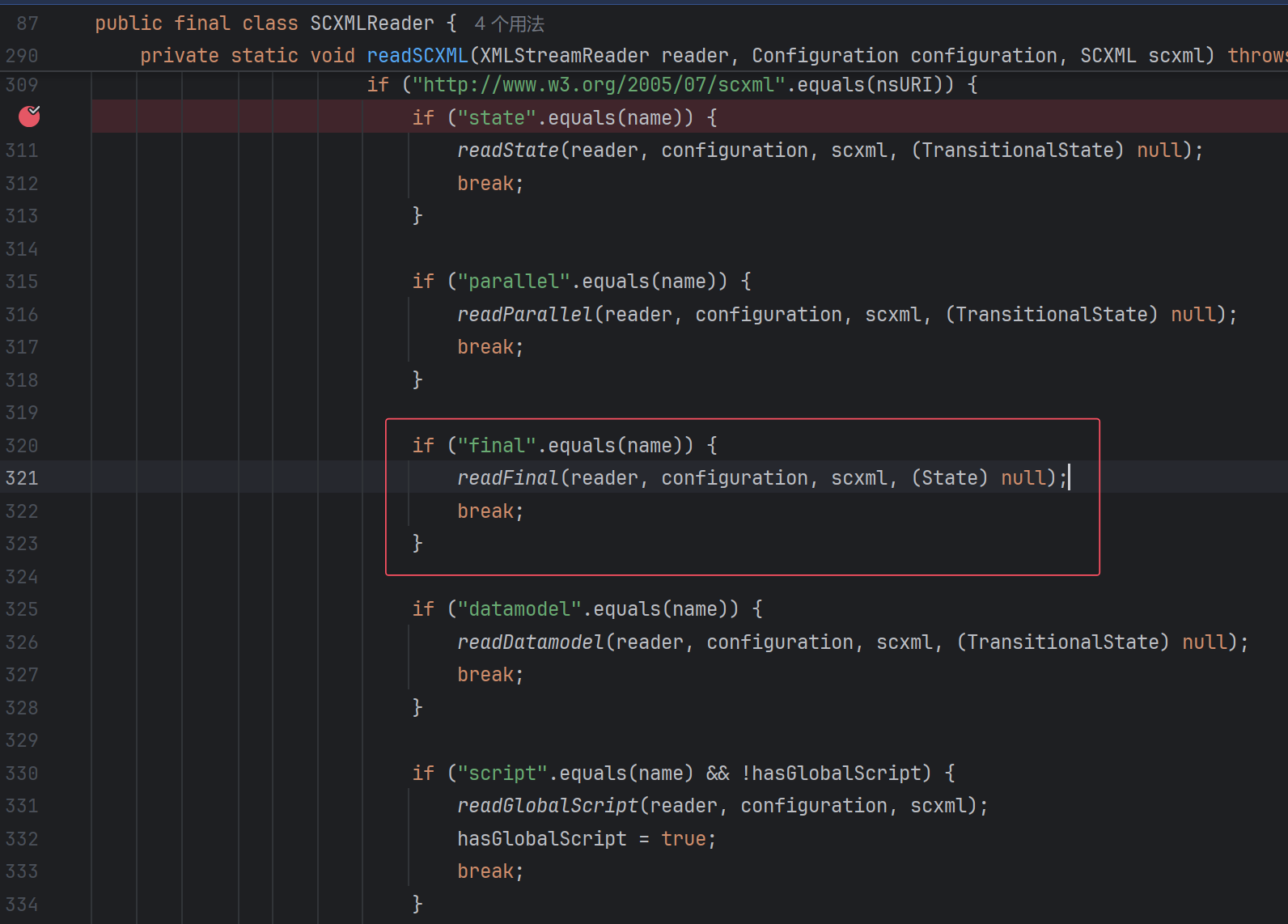Click the readParallel method call
The height and width of the screenshot is (924, 1288).
click(x=524, y=315)
